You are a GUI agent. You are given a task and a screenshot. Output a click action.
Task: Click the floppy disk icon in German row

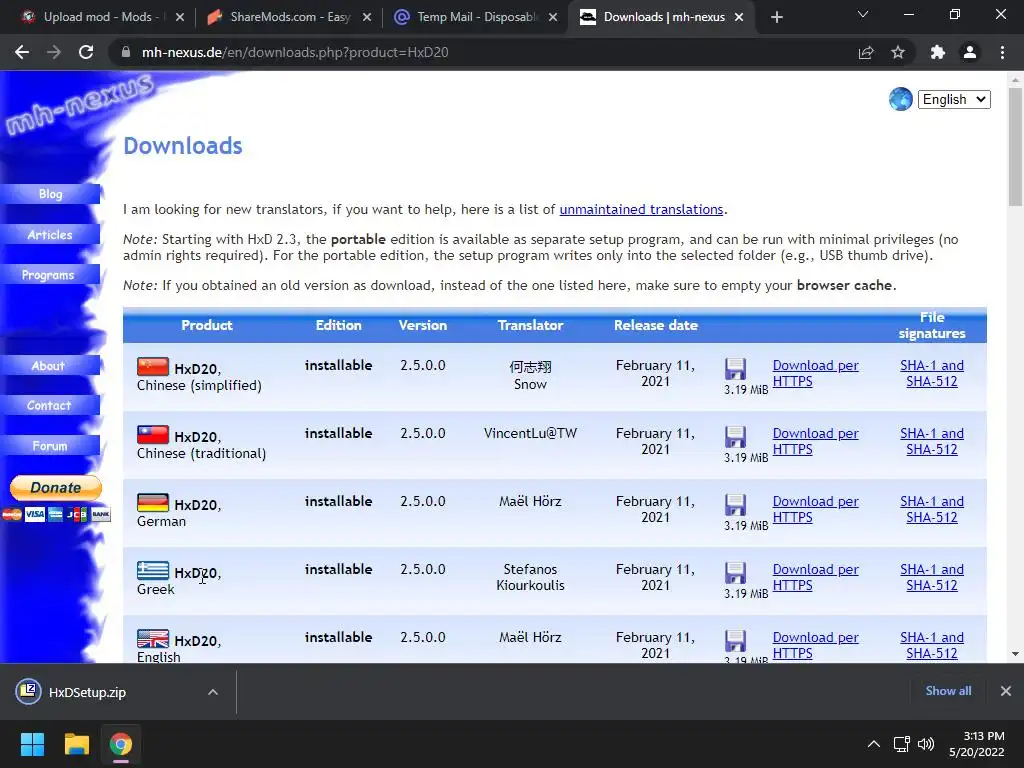tap(735, 505)
